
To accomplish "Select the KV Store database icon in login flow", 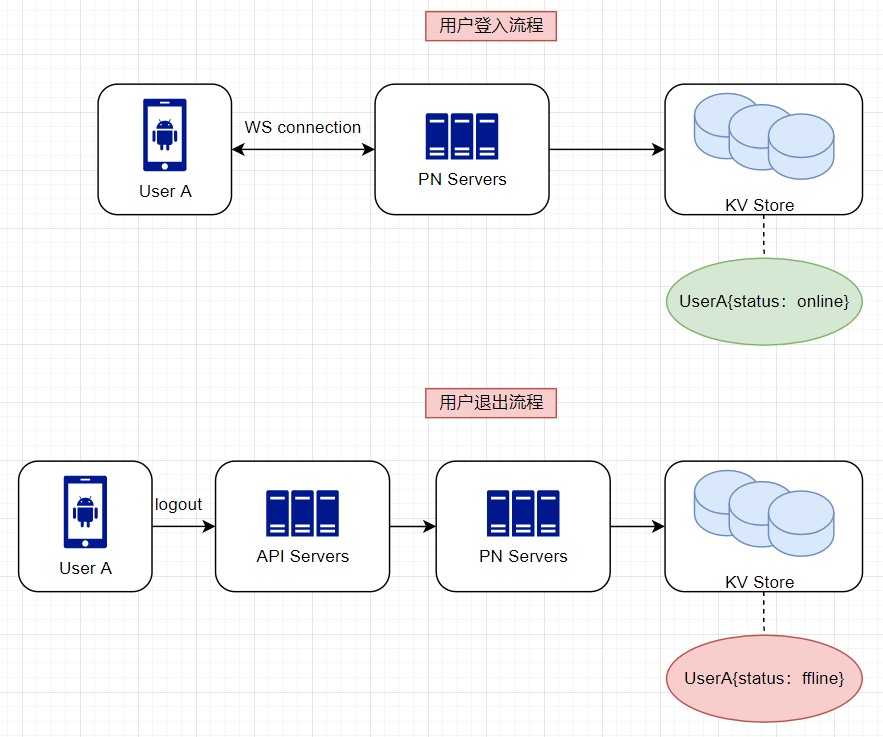I will (x=764, y=135).
